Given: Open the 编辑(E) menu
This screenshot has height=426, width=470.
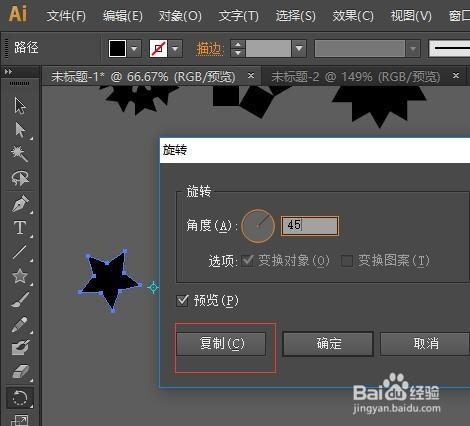Looking at the screenshot, I should pyautogui.click(x=122, y=16).
